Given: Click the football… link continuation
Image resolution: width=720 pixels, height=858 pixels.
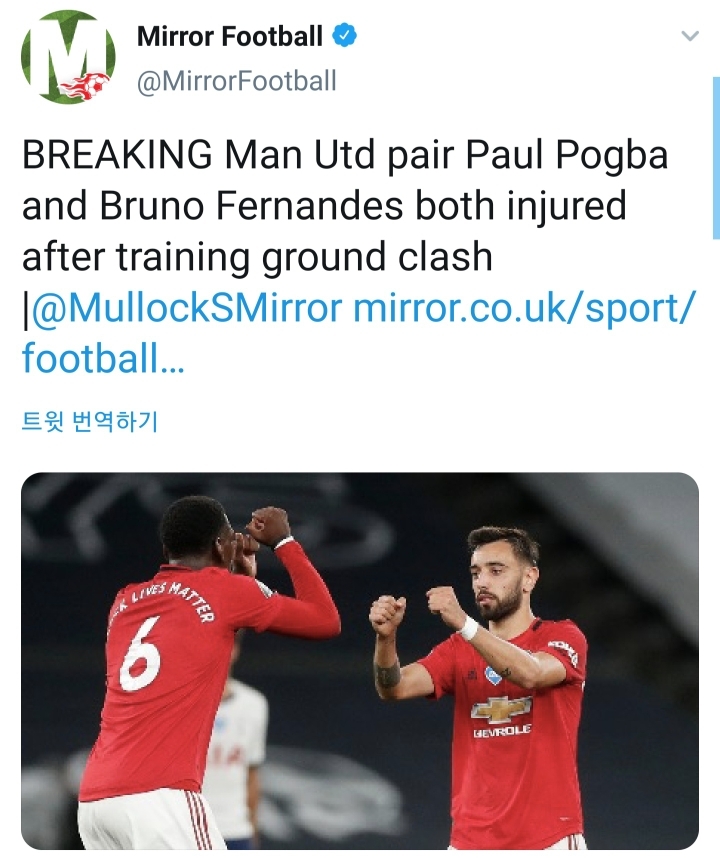Looking at the screenshot, I should (x=103, y=358).
